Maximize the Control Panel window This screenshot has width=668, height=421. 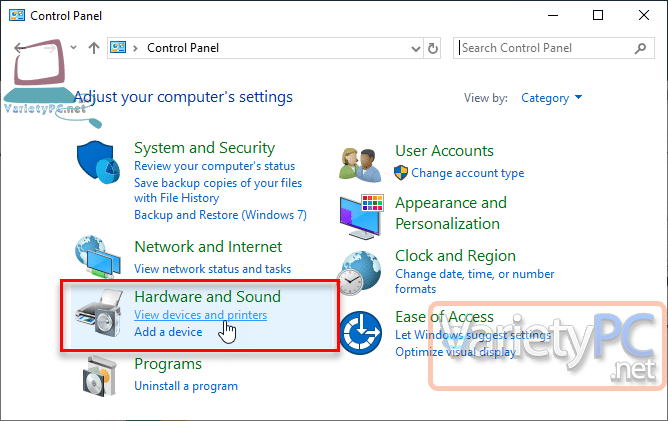point(598,15)
